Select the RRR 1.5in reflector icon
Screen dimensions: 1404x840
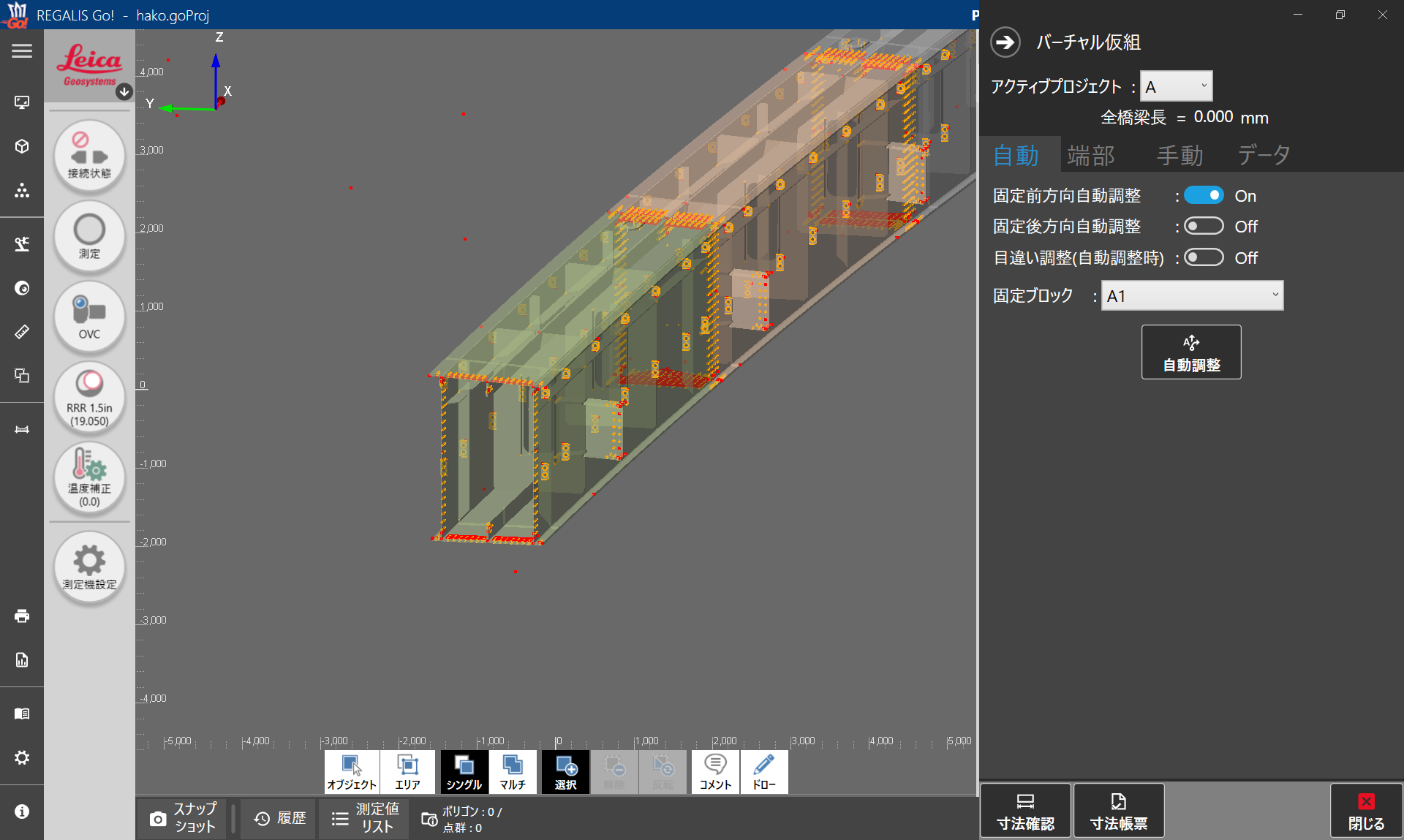click(89, 397)
